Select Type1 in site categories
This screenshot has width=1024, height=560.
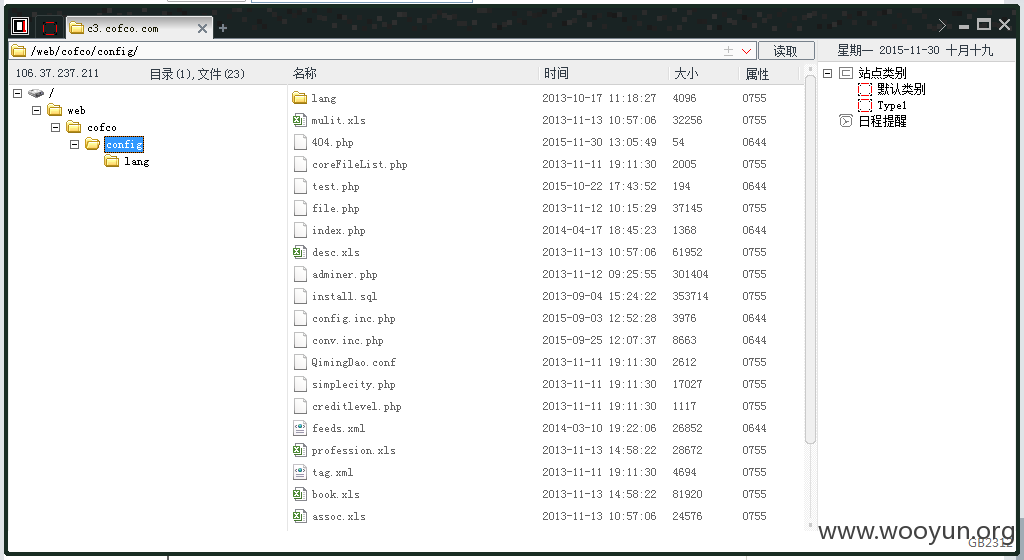click(x=891, y=105)
